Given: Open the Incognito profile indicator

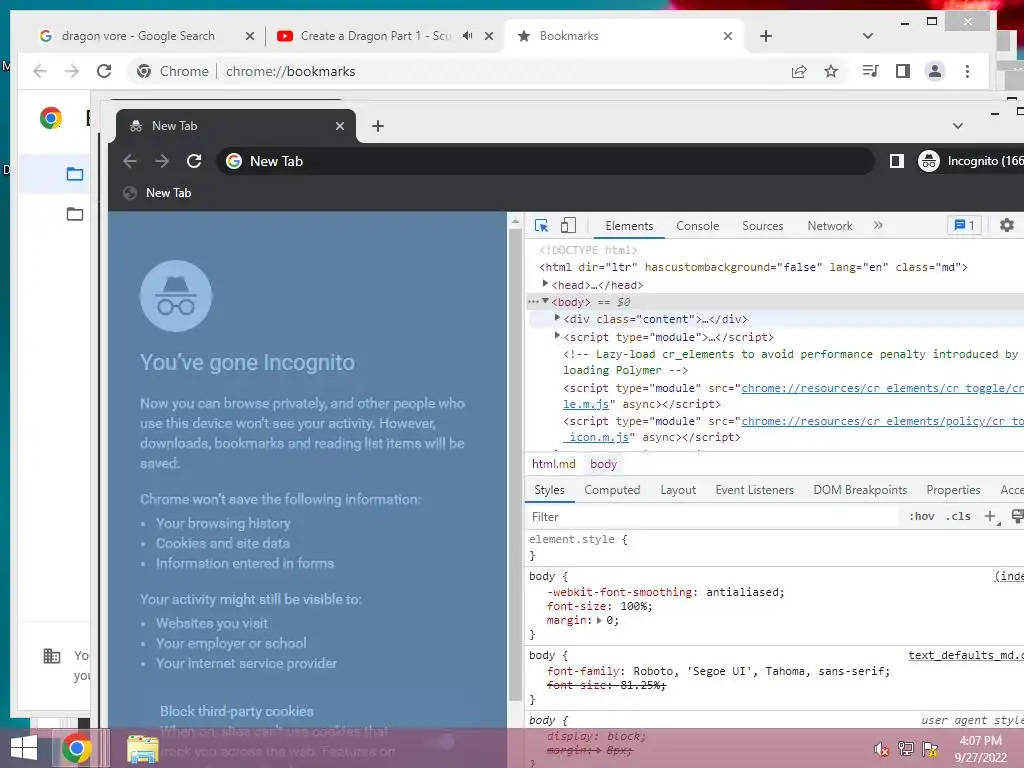Looking at the screenshot, I should pos(970,161).
